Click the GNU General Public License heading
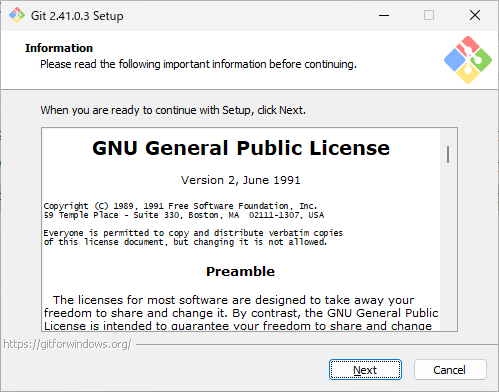The image size is (499, 392). pos(241,148)
